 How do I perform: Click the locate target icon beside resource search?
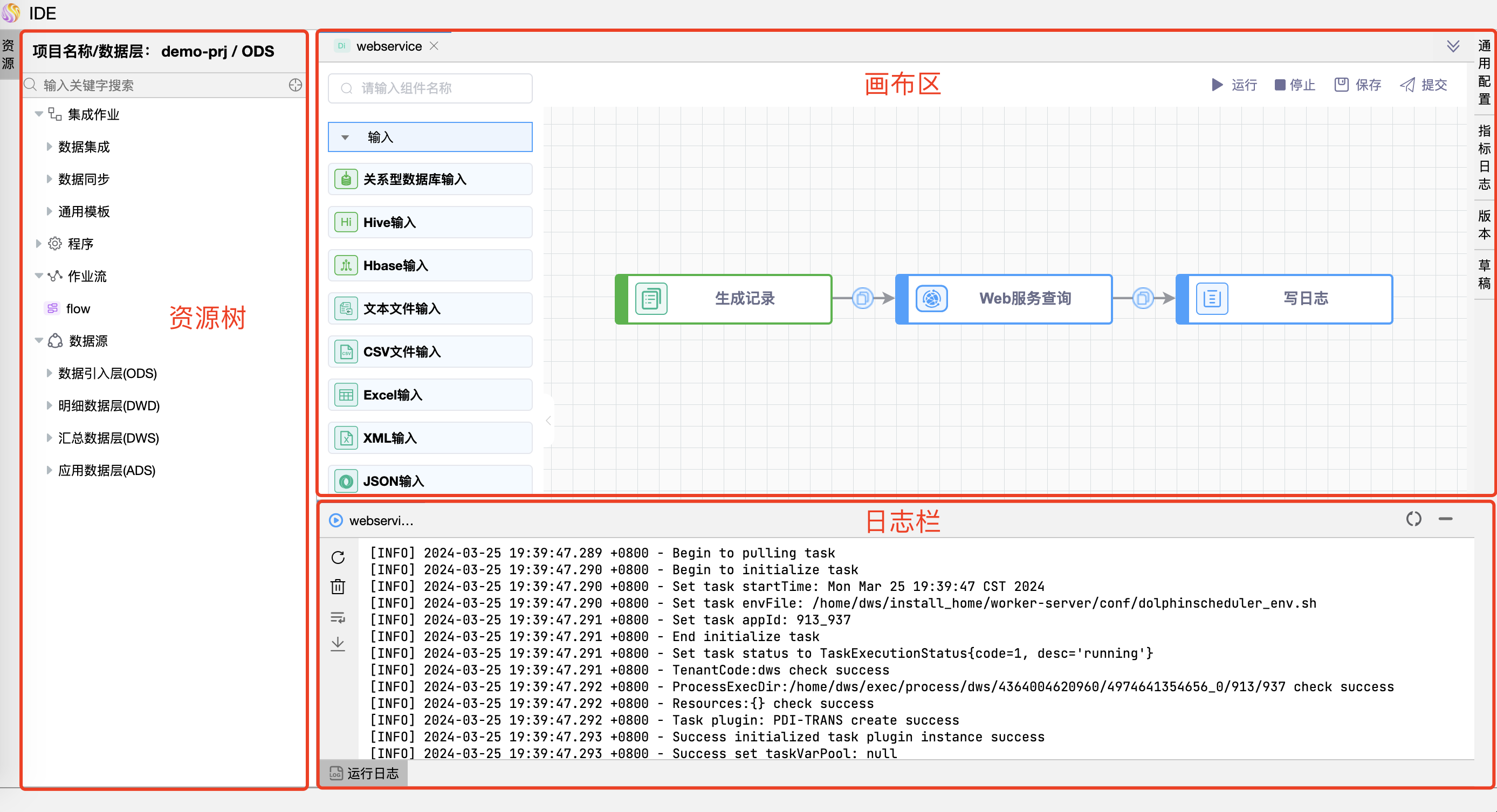click(x=295, y=85)
